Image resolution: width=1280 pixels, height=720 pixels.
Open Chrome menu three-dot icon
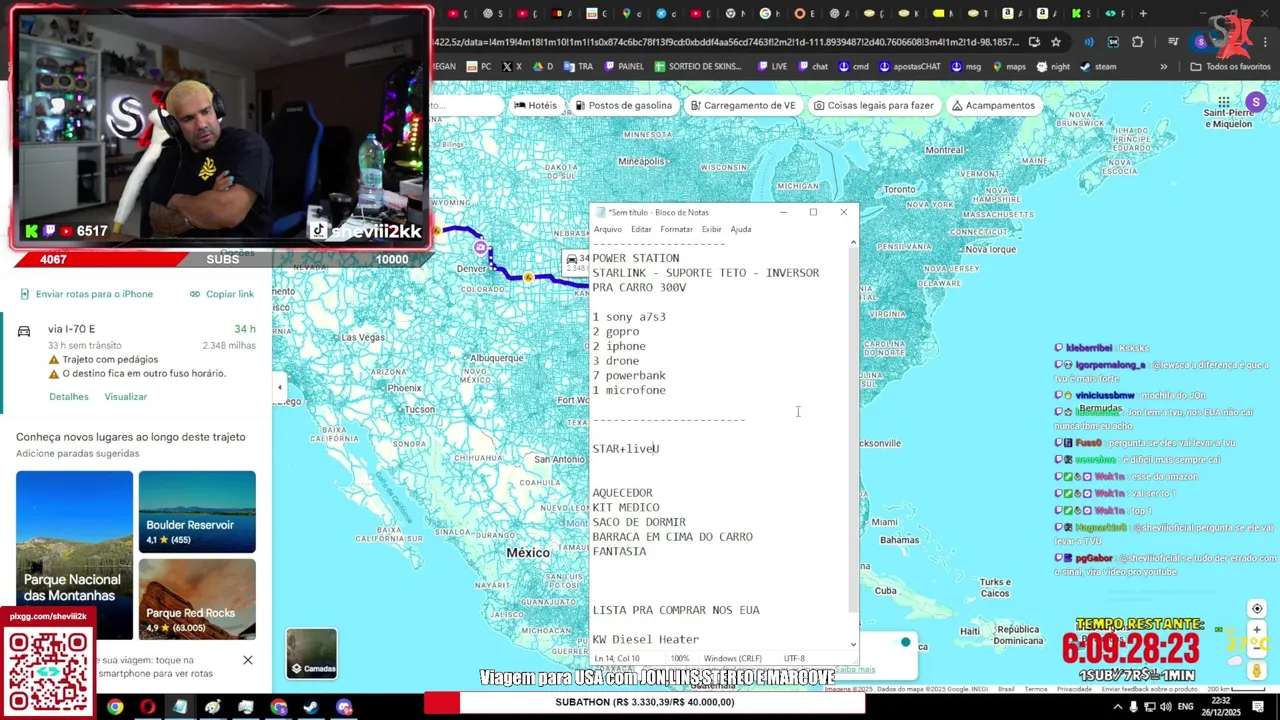pyautogui.click(x=1265, y=42)
